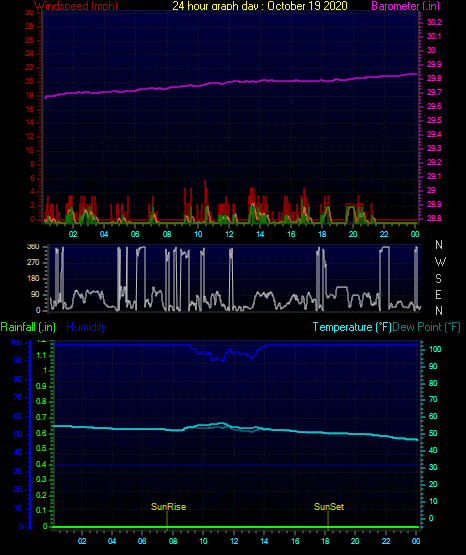Click the Dew Point (°F) legend label
Image resolution: width=466 pixels, height=555 pixels.
tap(426, 327)
